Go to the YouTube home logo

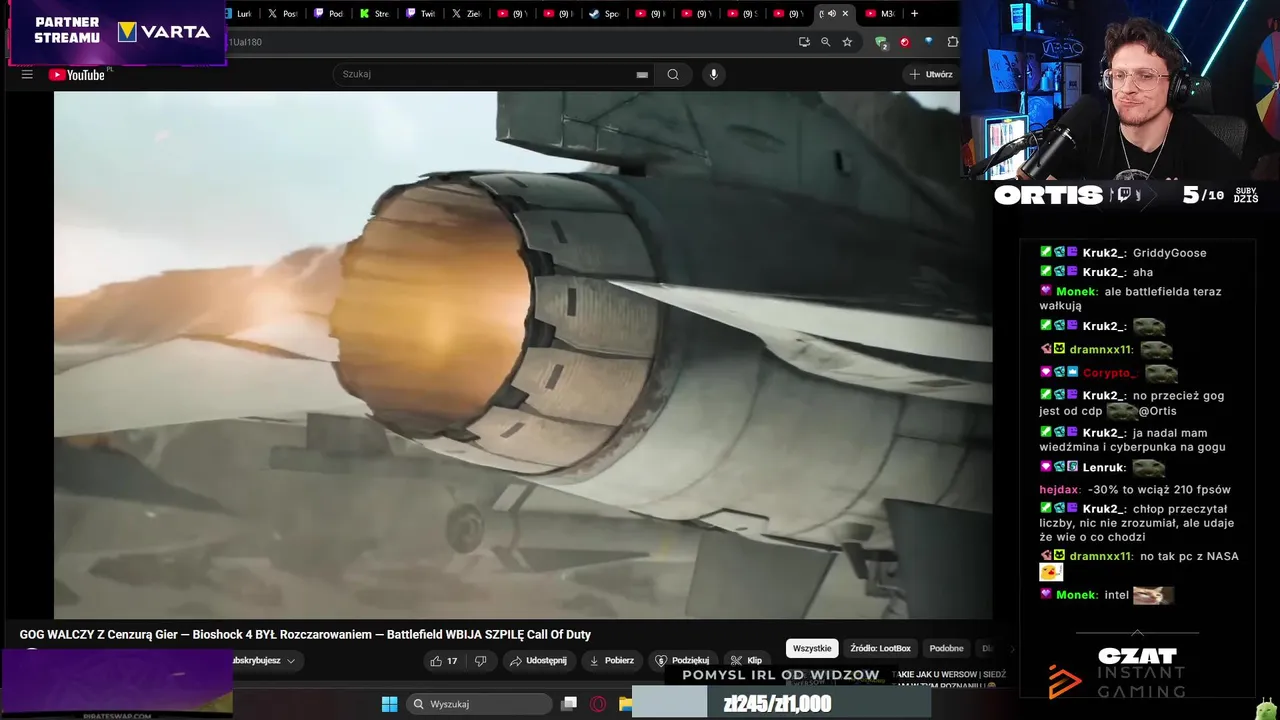(x=77, y=74)
